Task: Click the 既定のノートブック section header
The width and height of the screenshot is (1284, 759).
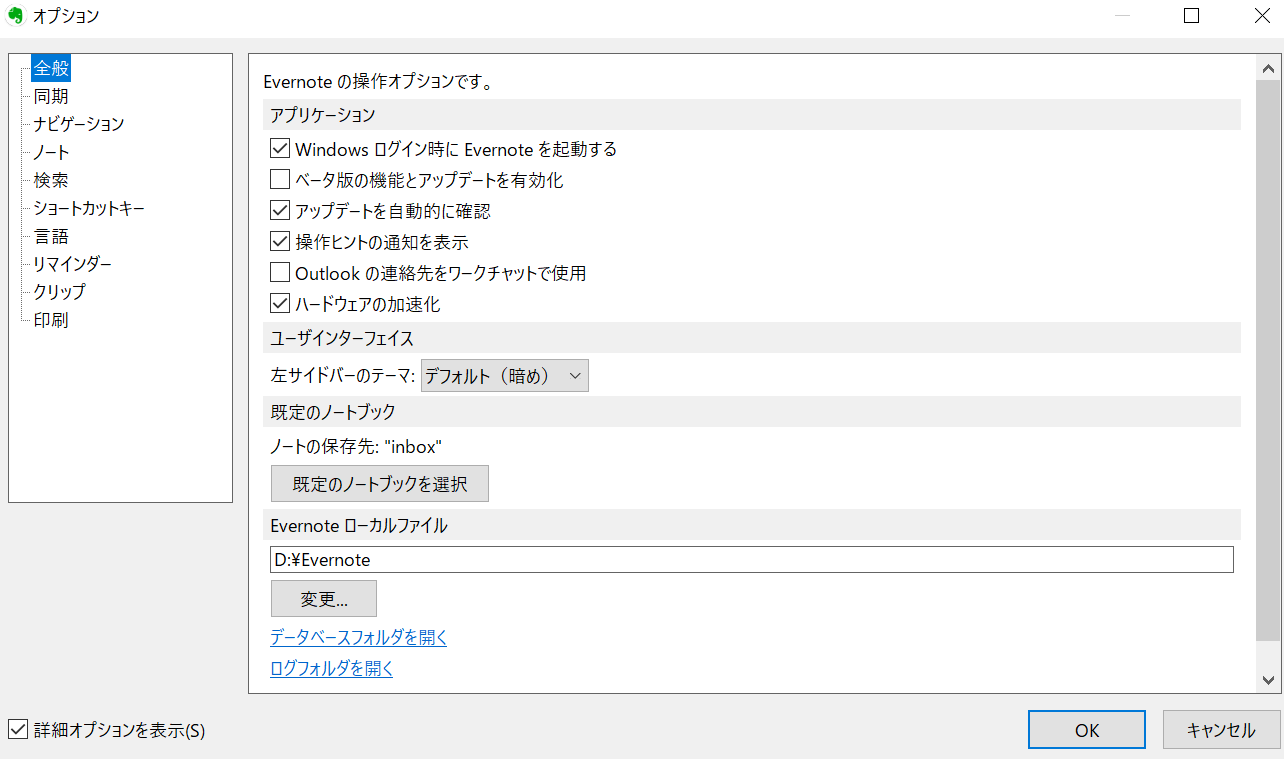Action: coord(752,411)
